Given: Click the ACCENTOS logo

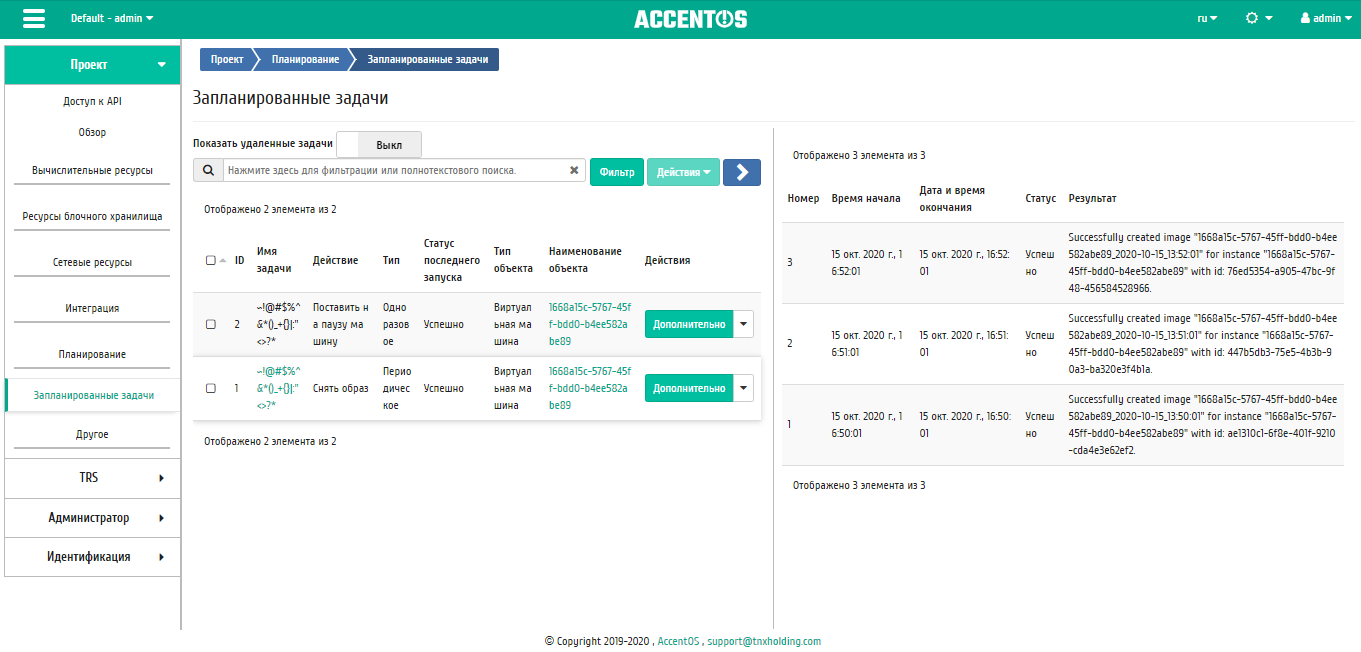Looking at the screenshot, I should (690, 19).
